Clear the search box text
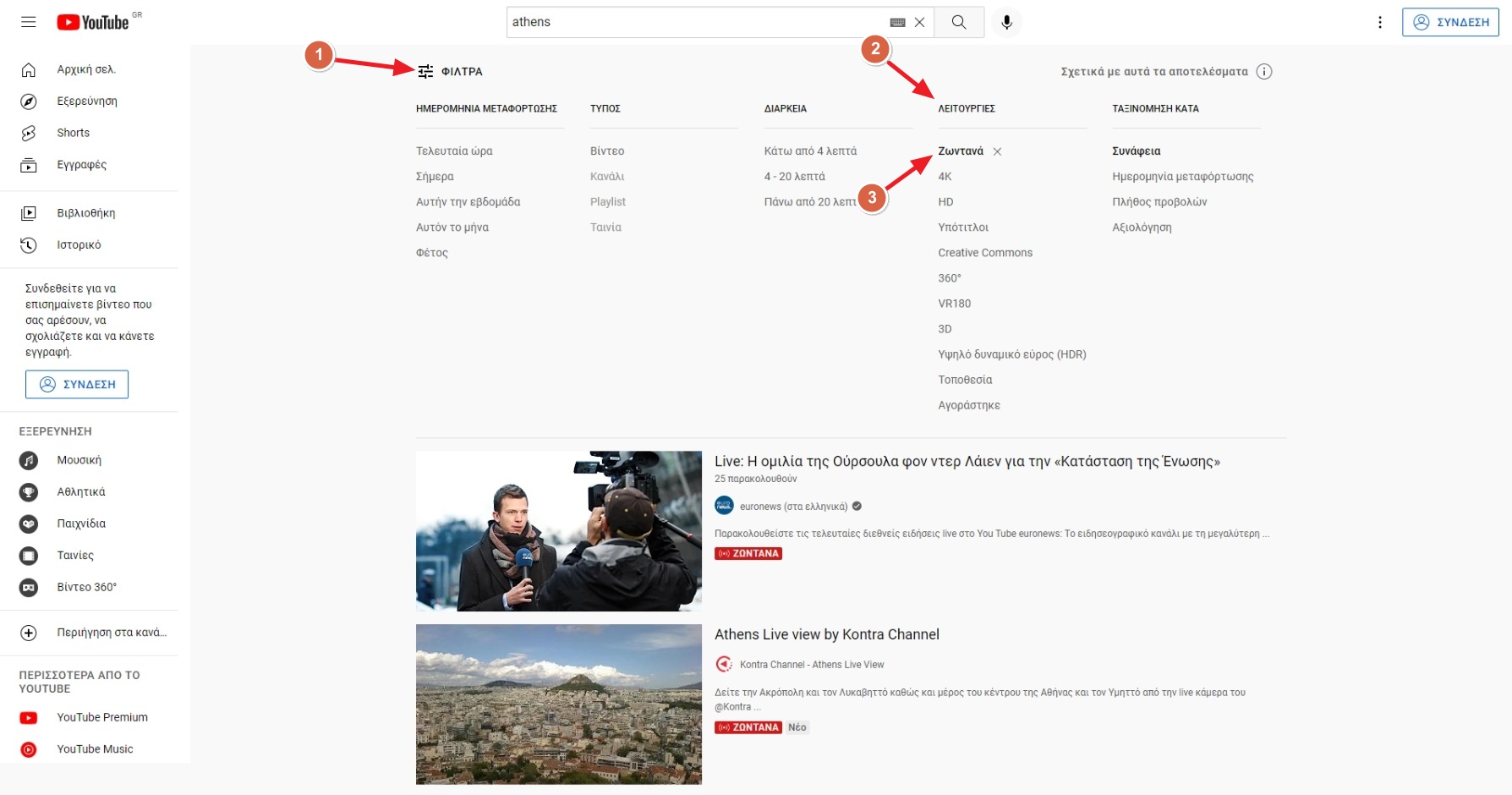Image resolution: width=1512 pixels, height=795 pixels. coord(919,22)
